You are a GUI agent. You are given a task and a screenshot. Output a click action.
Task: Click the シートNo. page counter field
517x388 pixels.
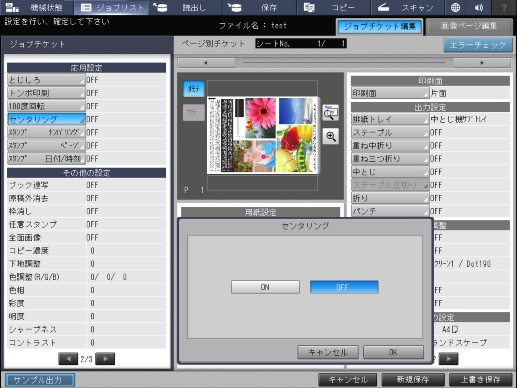301,44
